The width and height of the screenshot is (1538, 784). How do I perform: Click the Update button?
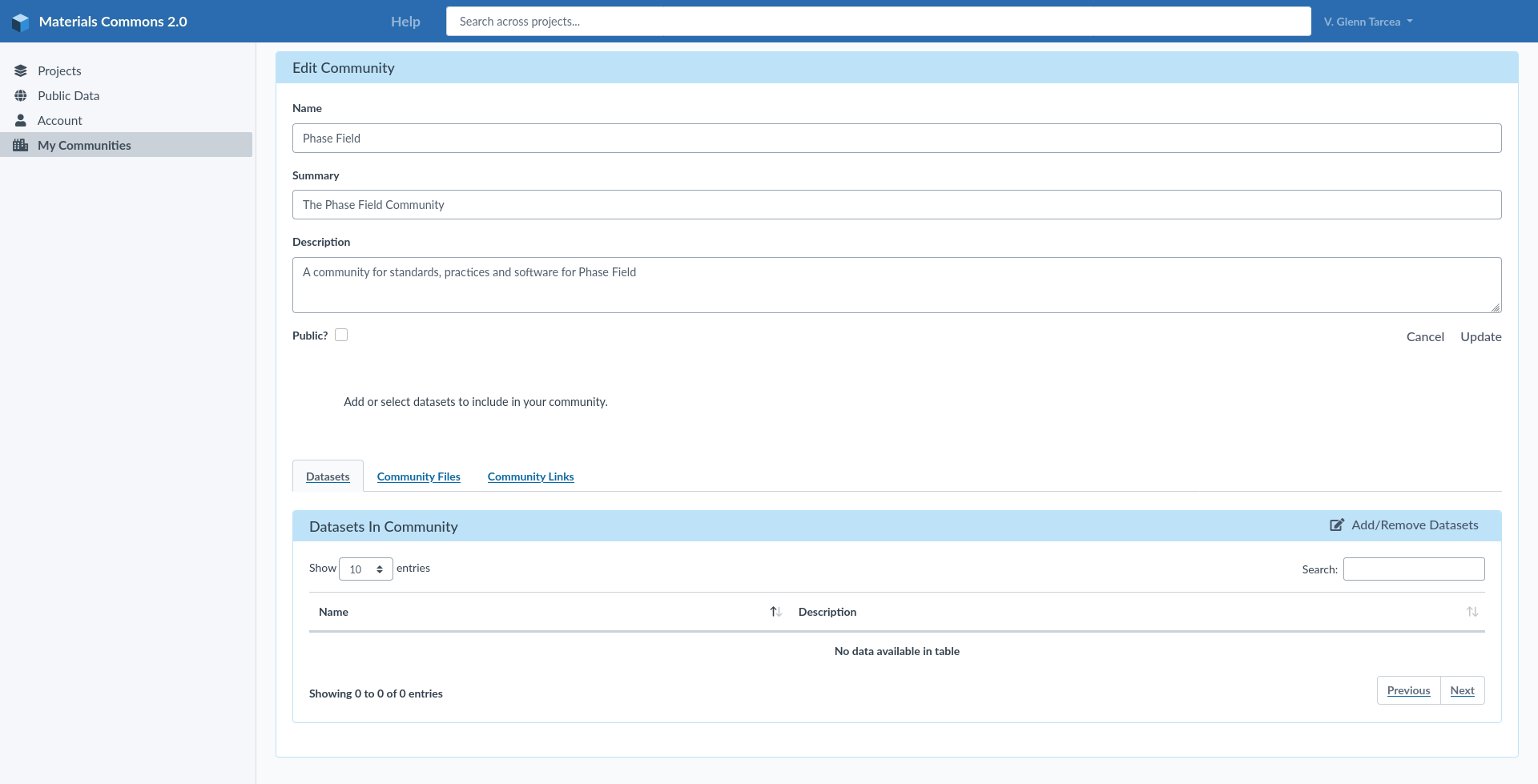(x=1480, y=337)
